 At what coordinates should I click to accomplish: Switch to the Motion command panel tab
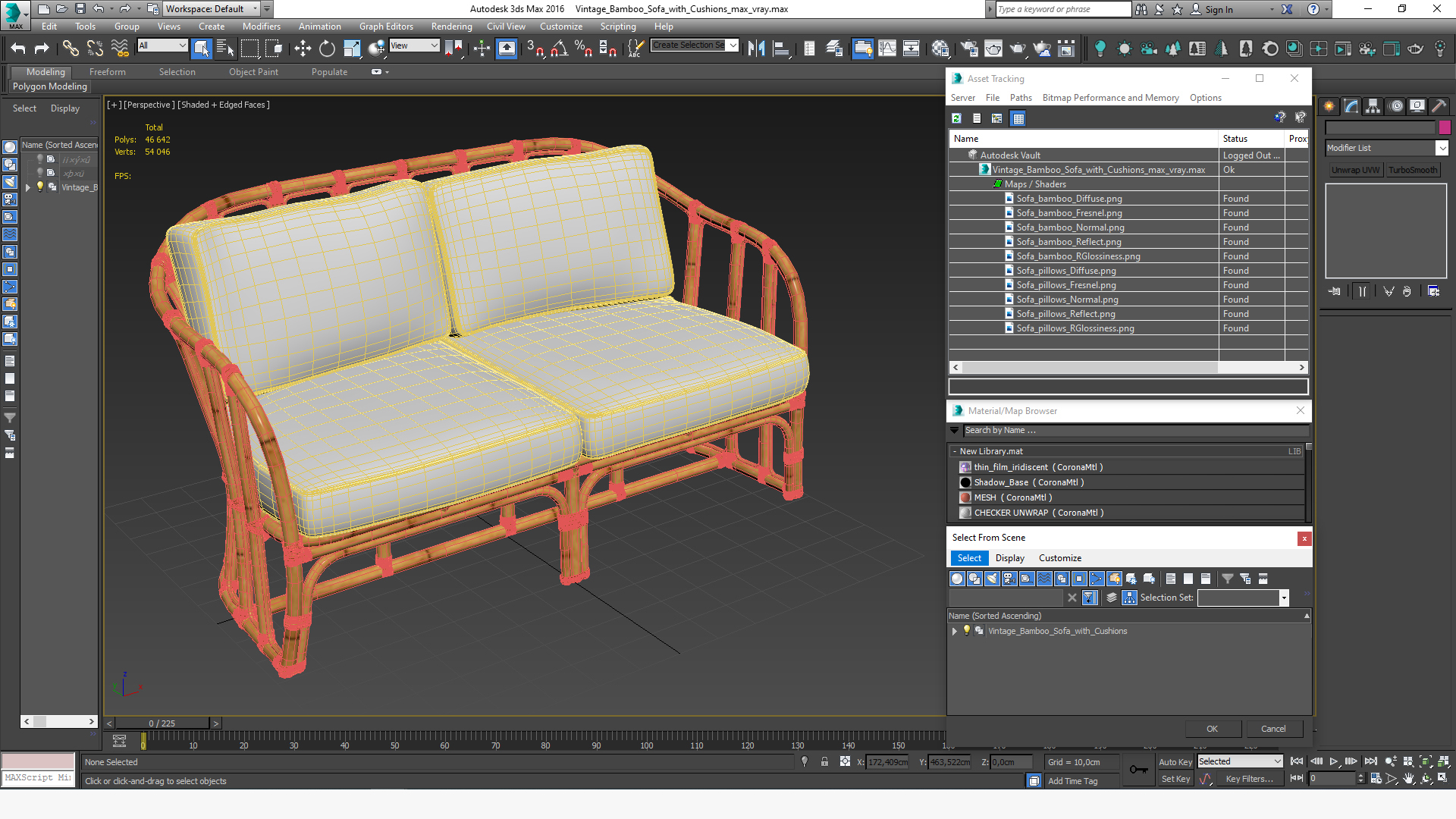1396,106
